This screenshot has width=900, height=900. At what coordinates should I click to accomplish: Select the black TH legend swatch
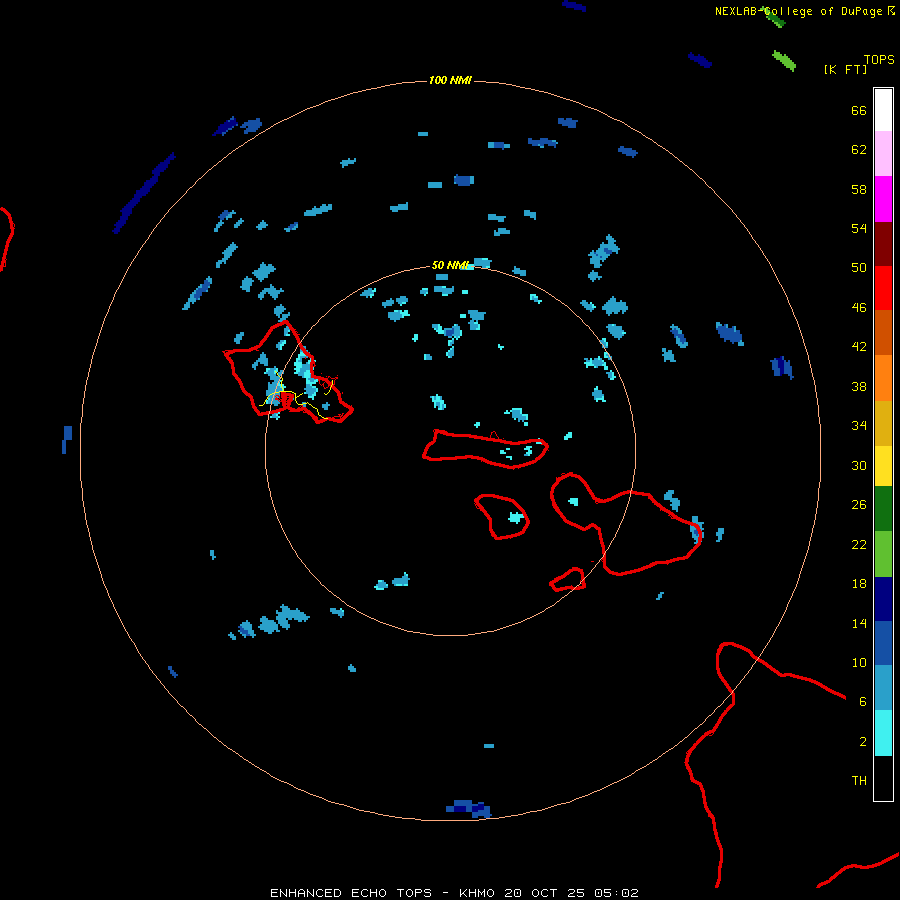pos(883,778)
